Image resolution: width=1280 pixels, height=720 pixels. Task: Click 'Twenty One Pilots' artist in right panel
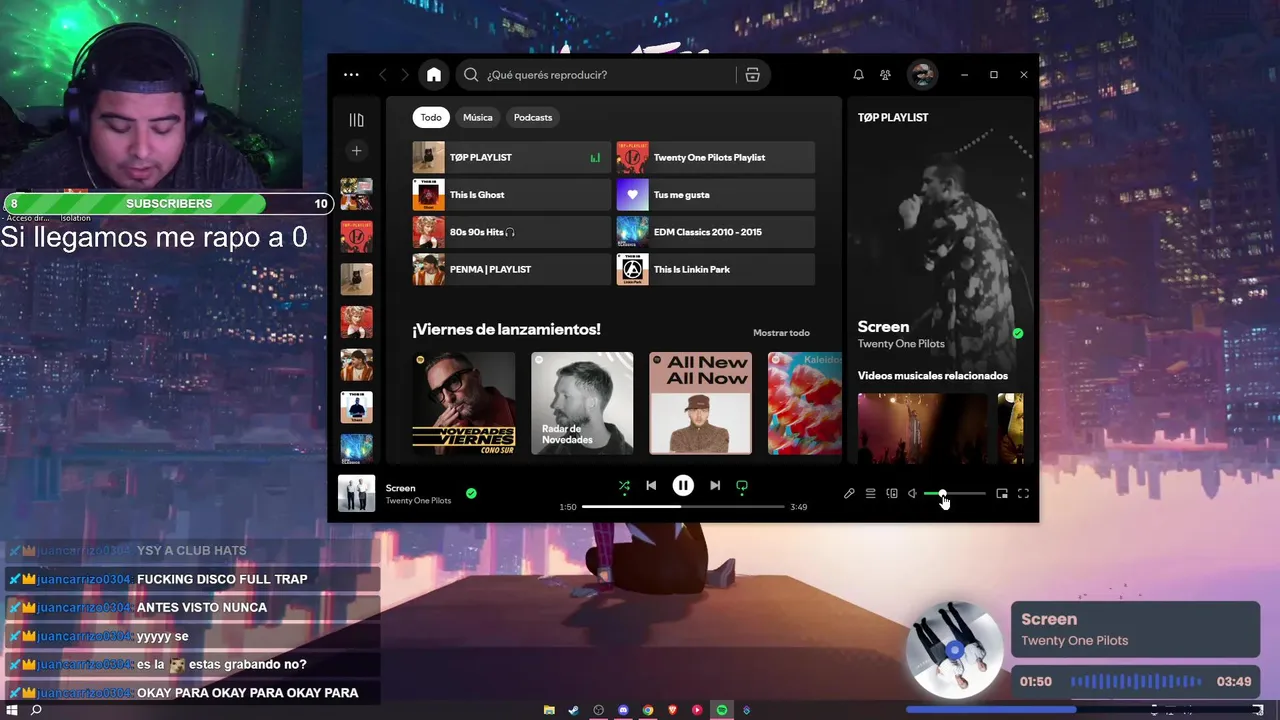pos(901,344)
